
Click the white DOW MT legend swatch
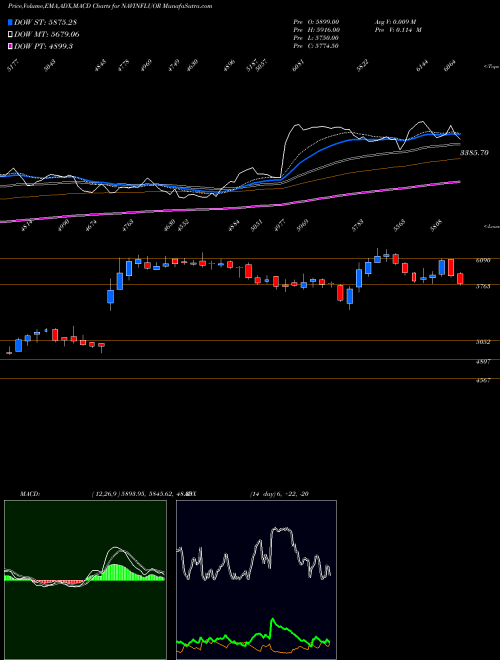(10, 34)
